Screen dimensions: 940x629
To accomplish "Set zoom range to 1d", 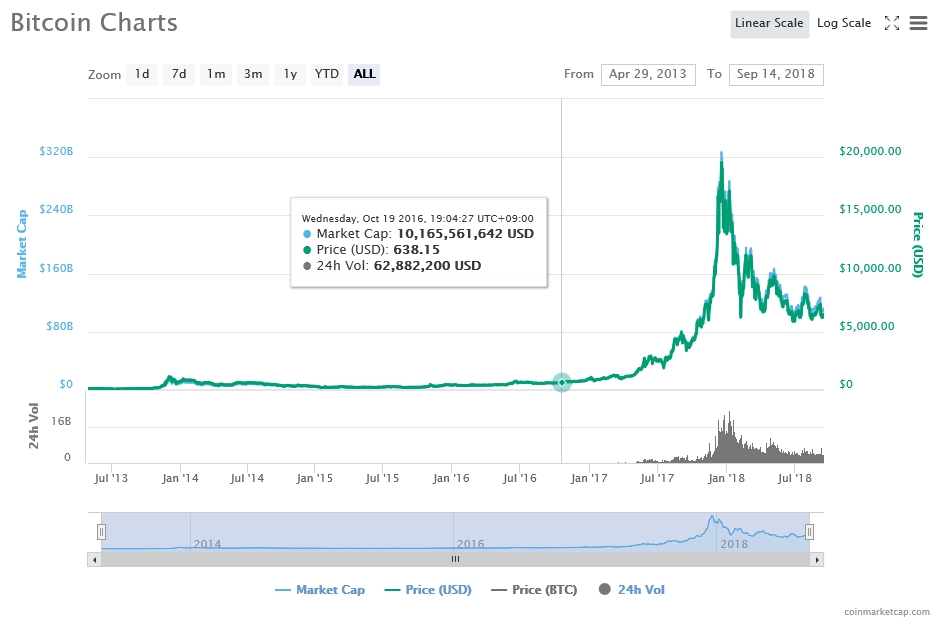I will point(142,74).
